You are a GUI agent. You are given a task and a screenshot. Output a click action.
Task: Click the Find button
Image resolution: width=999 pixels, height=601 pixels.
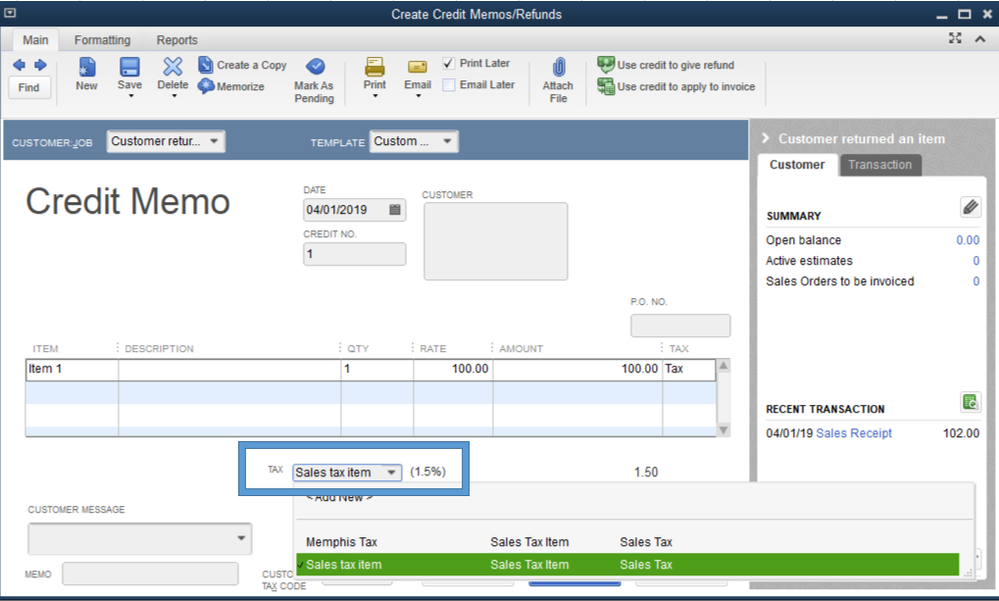pyautogui.click(x=29, y=87)
